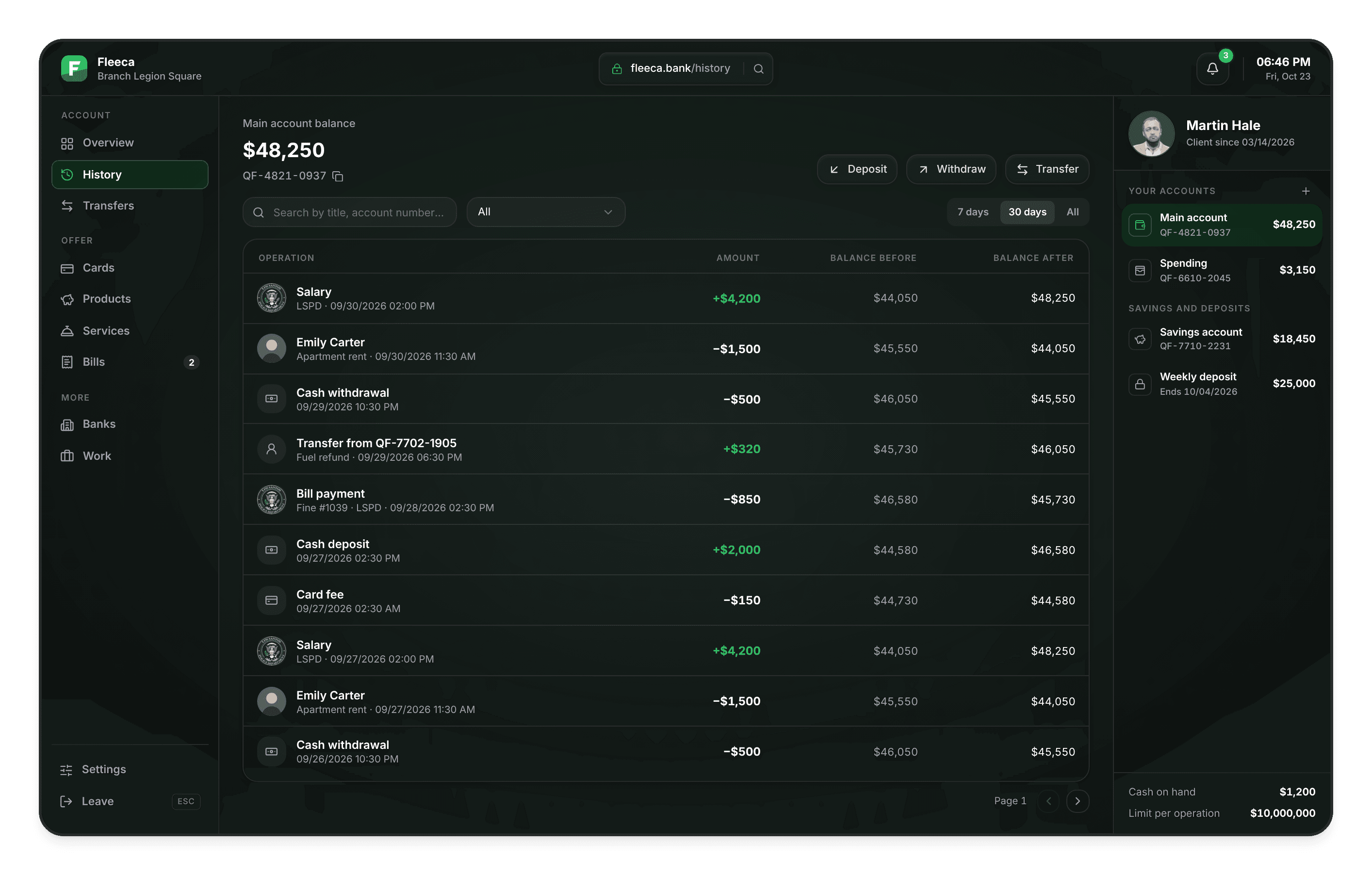
Task: Click the Withdraw button
Action: click(x=951, y=169)
